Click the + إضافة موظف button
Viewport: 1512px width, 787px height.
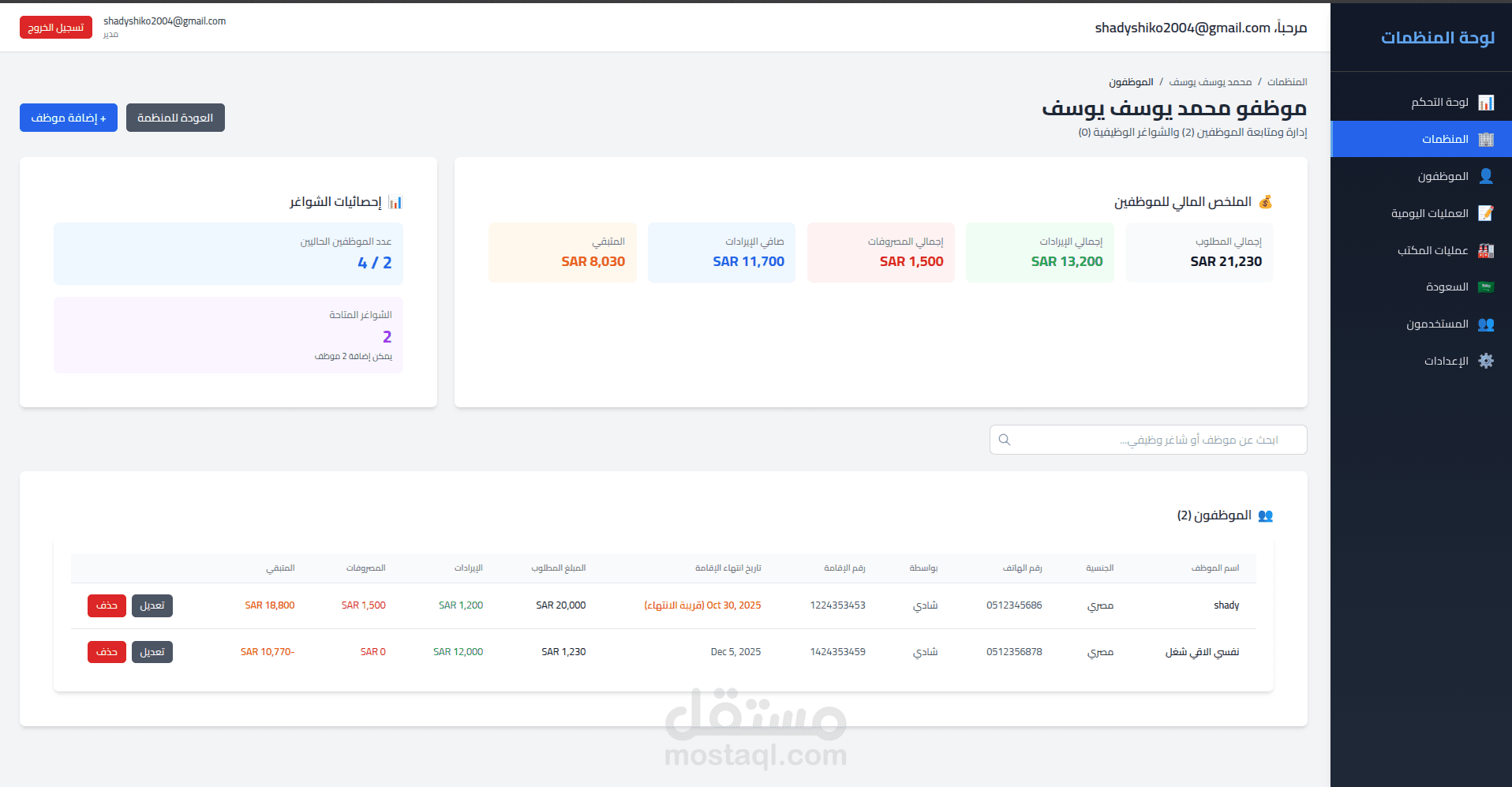click(x=69, y=118)
